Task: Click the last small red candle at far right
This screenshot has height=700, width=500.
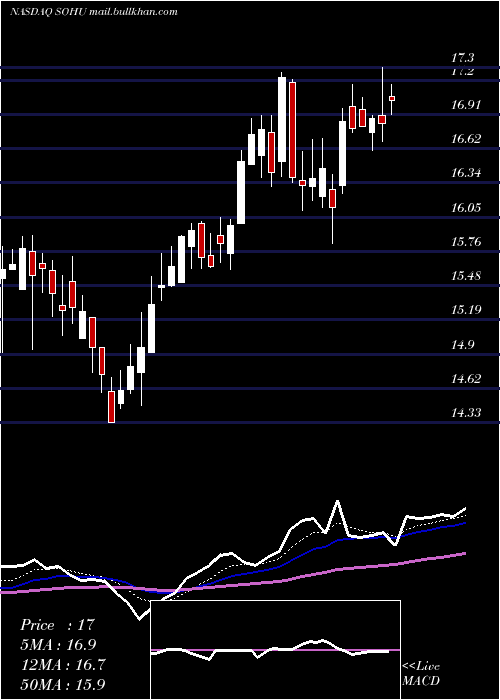Action: (392, 98)
